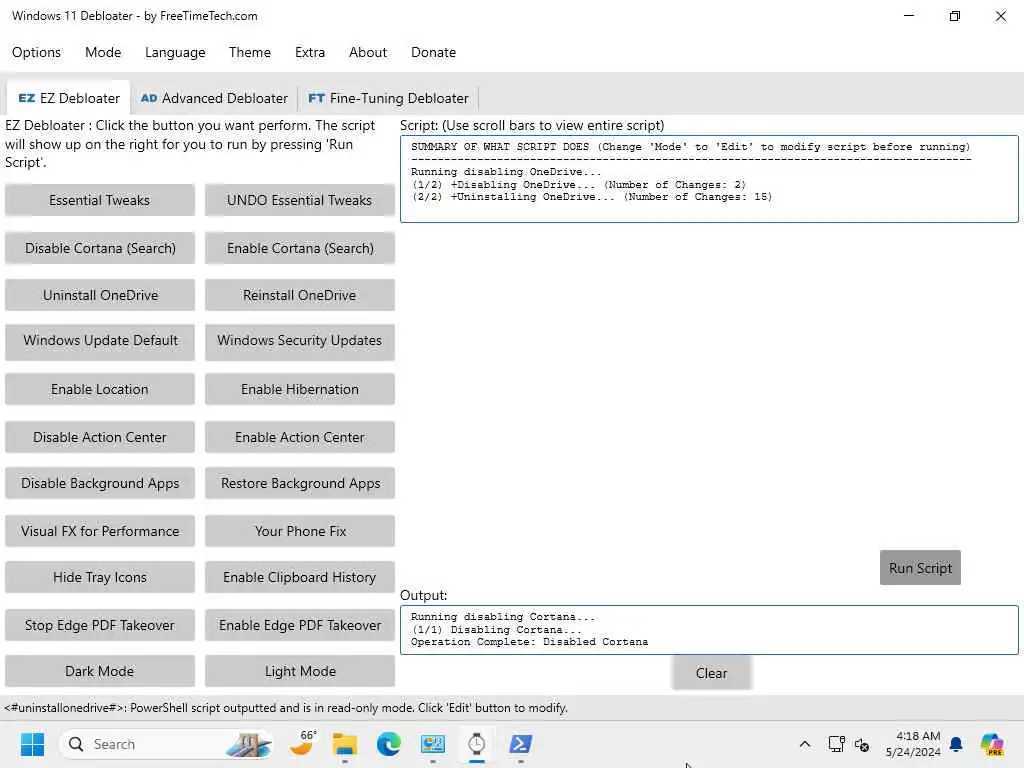1024x768 pixels.
Task: Click UNDO Essential Tweaks
Action: [x=299, y=200]
